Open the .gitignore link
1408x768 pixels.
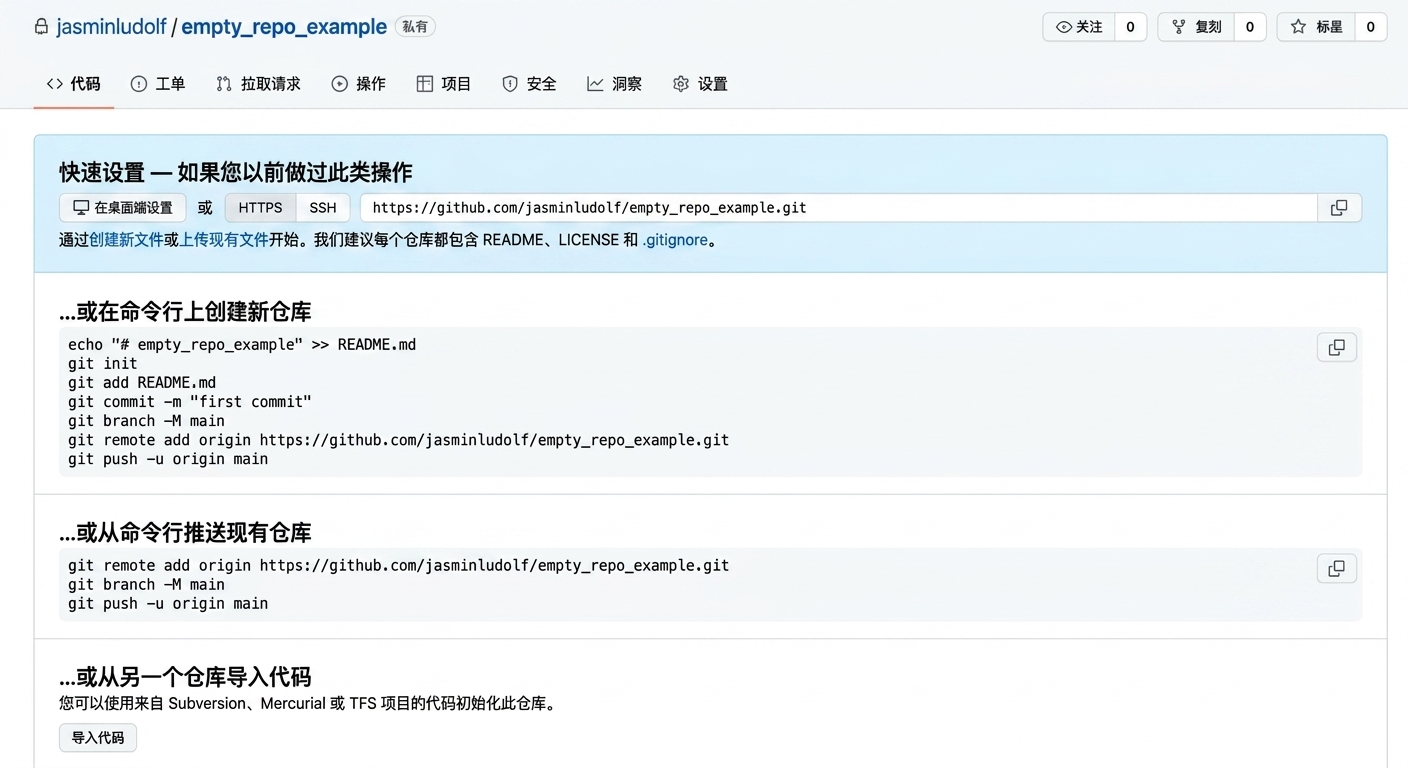pyautogui.click(x=675, y=240)
